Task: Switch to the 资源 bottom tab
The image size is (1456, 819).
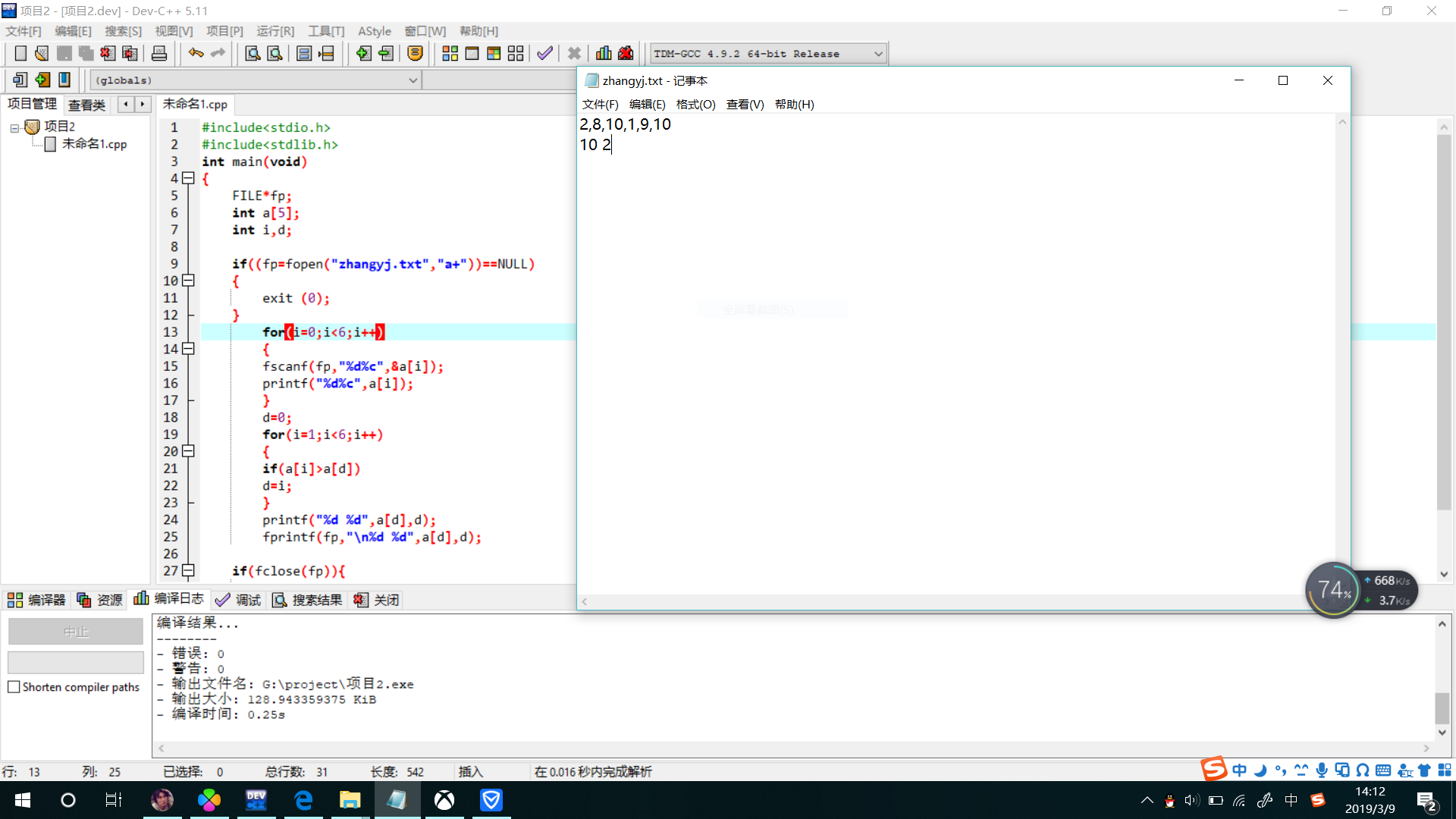Action: tap(99, 600)
